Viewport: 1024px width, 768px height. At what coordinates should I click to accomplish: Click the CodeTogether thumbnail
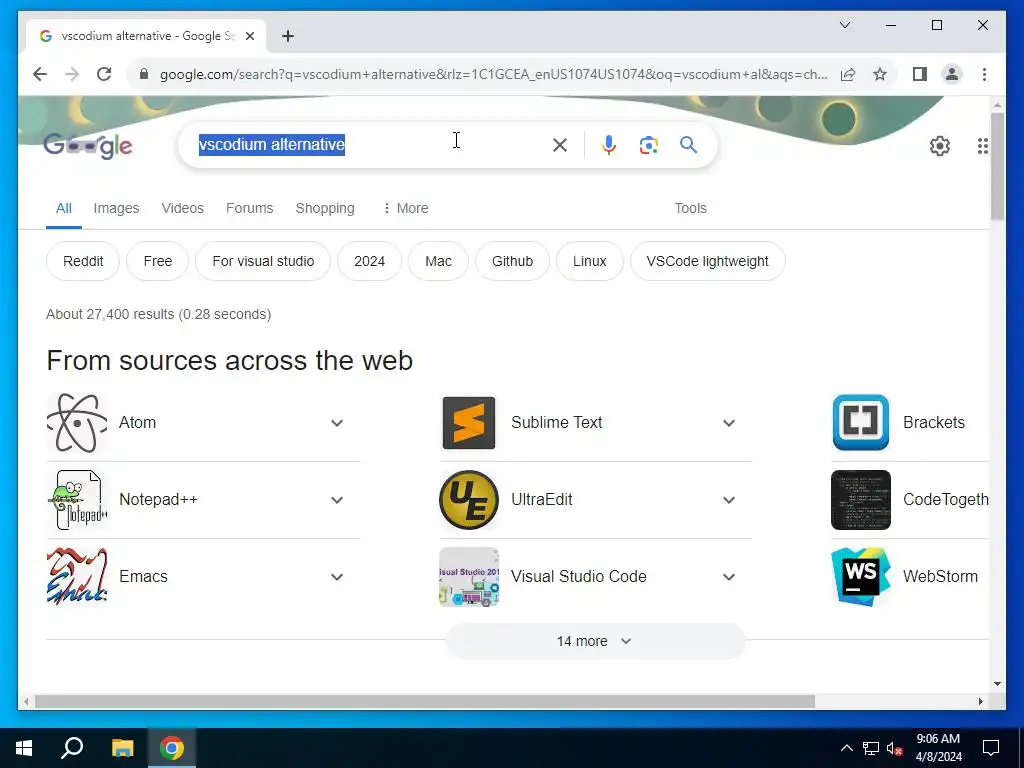861,500
